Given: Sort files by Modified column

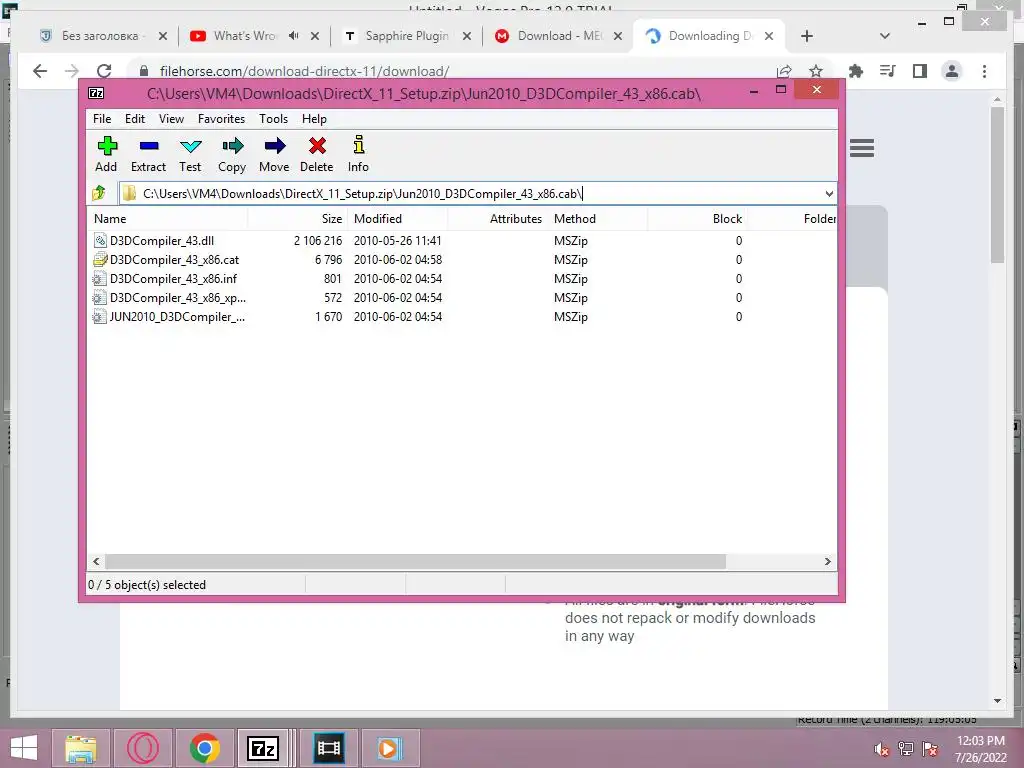Looking at the screenshot, I should [x=397, y=219].
